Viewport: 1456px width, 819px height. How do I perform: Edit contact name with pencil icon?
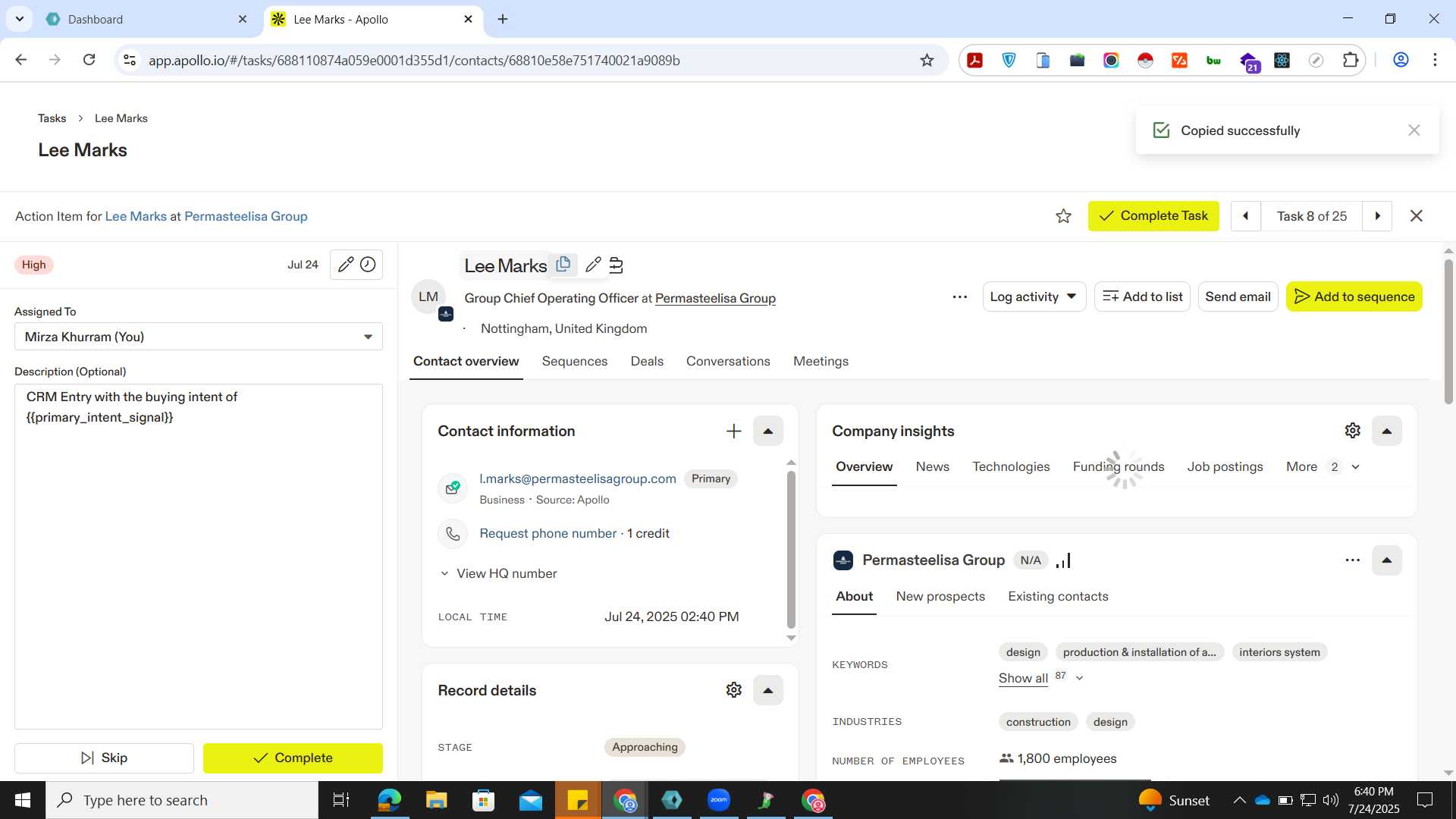click(x=593, y=265)
